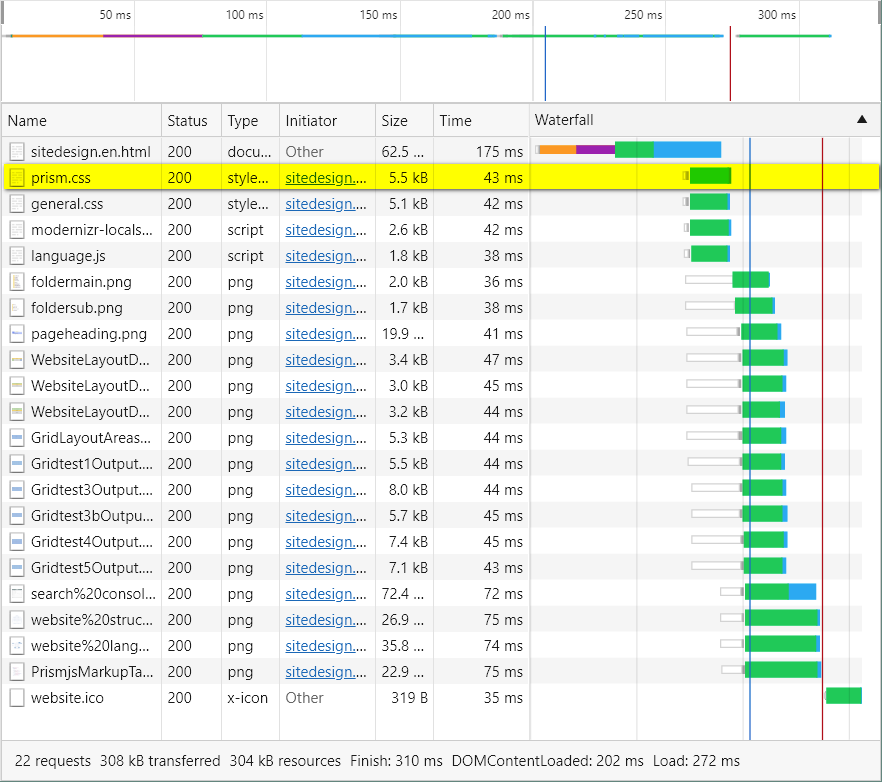This screenshot has width=882, height=782.
Task: Select the Gridtest3bOutpu request
Action: [92, 516]
